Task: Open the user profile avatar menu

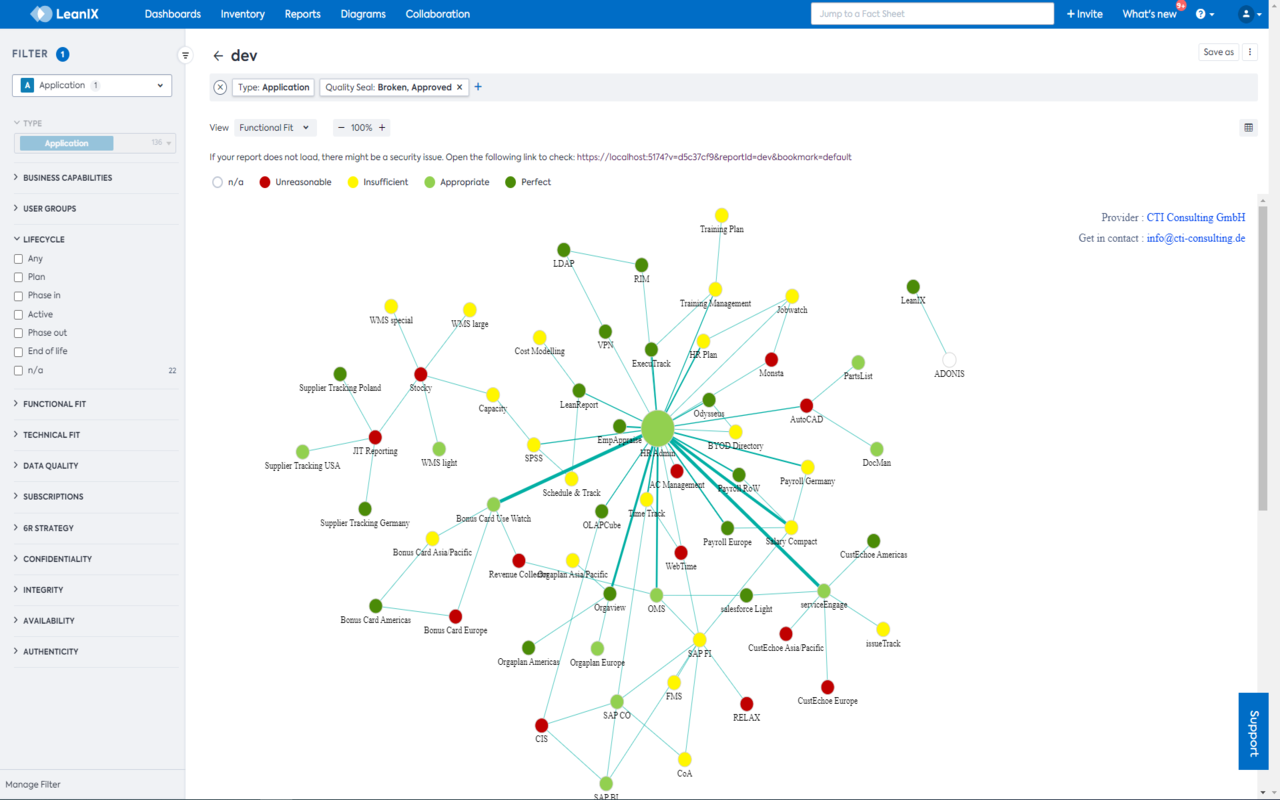Action: pos(1250,14)
